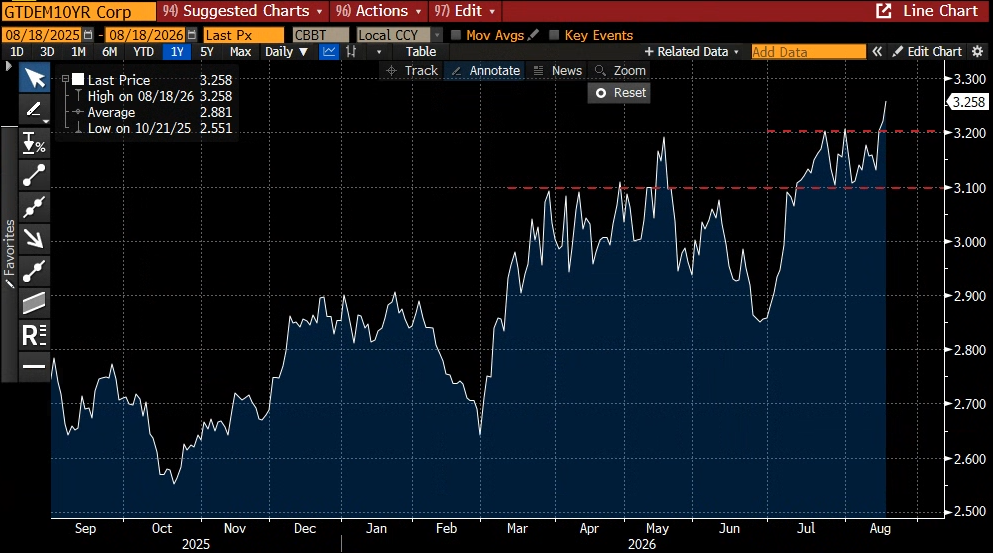Open the Related Data dropdown

click(x=692, y=52)
